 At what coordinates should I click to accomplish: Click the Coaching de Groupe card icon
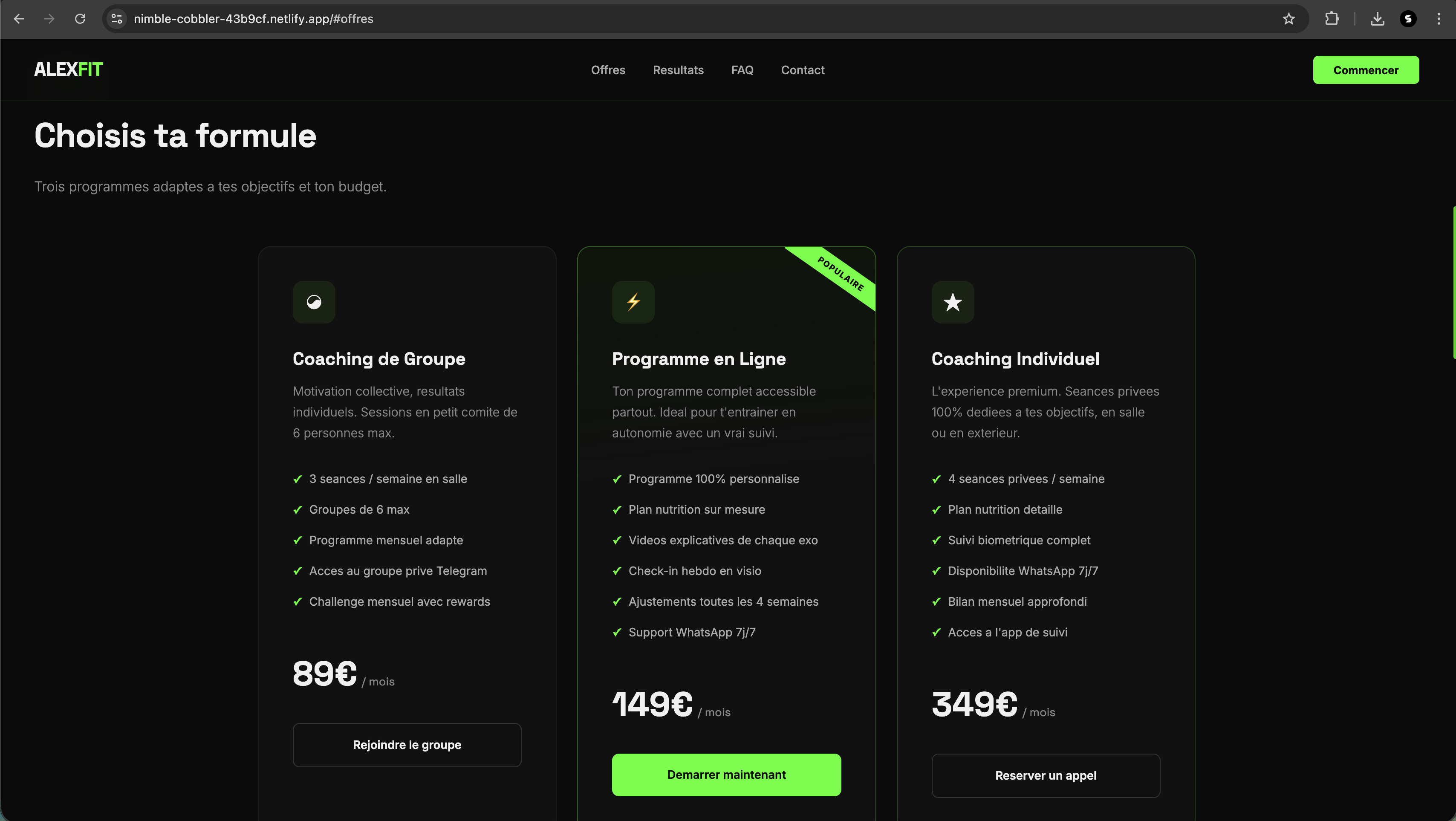click(314, 302)
